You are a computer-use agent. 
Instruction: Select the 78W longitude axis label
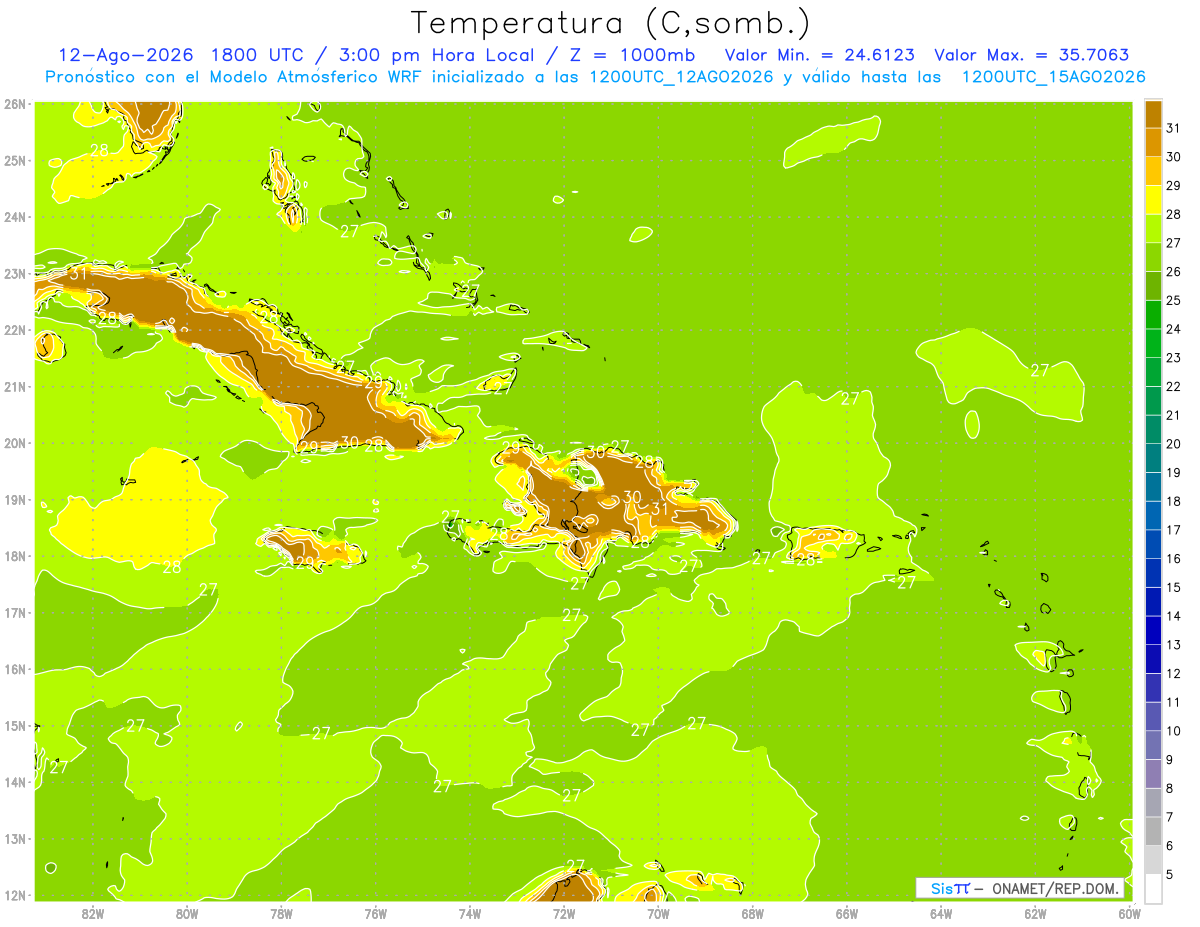(281, 913)
